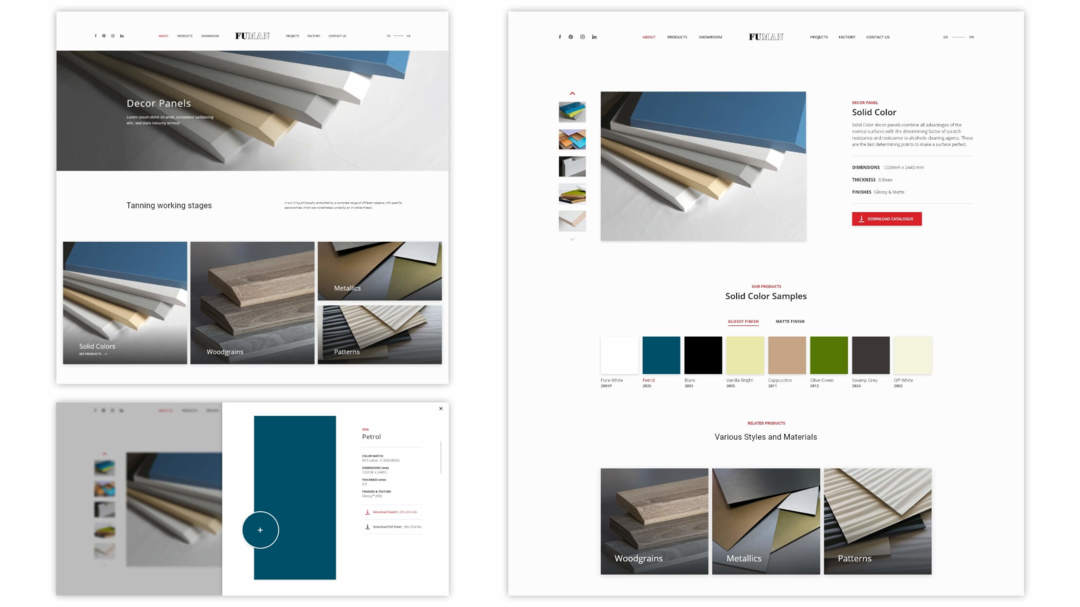
Task: Open Products menu on Decor Panels page
Action: tap(185, 36)
